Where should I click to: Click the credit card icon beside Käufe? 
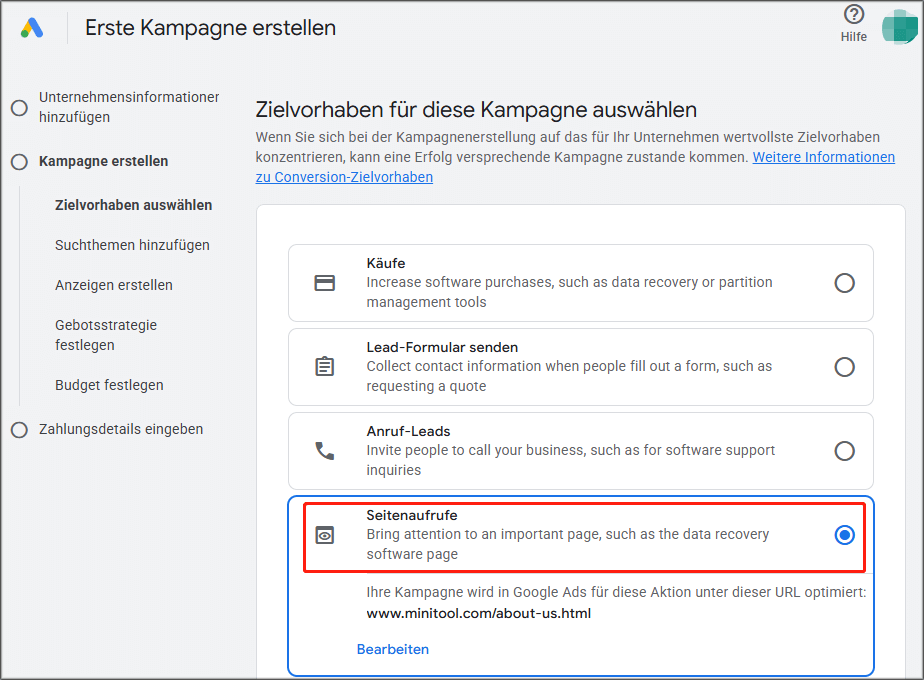click(325, 283)
